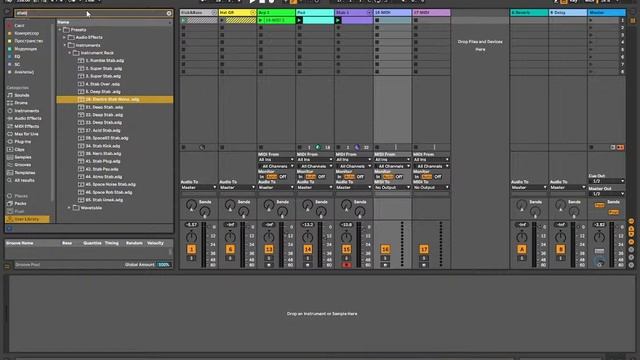Viewport: 640px width, 360px height.
Task: Select the A Reverb return track header
Action: click(x=529, y=13)
